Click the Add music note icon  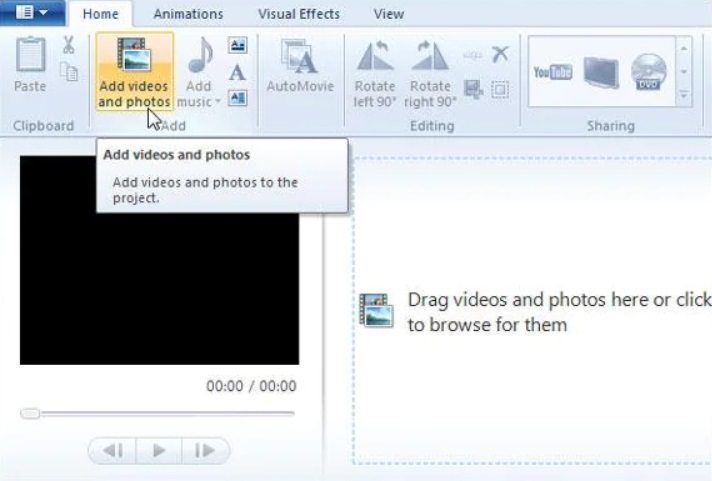coord(199,57)
